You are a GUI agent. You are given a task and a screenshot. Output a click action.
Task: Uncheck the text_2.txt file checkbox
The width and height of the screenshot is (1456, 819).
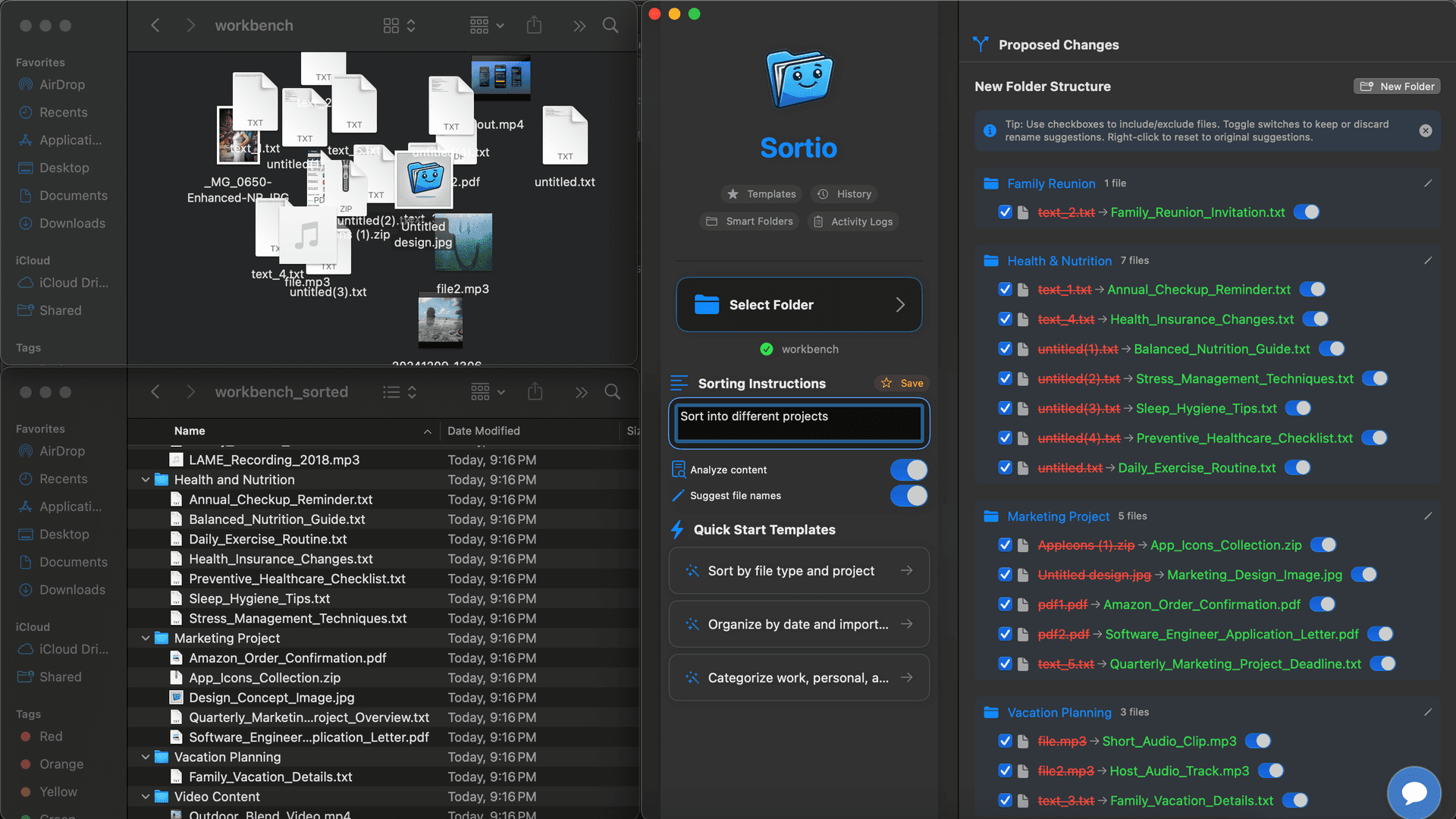coord(1006,212)
